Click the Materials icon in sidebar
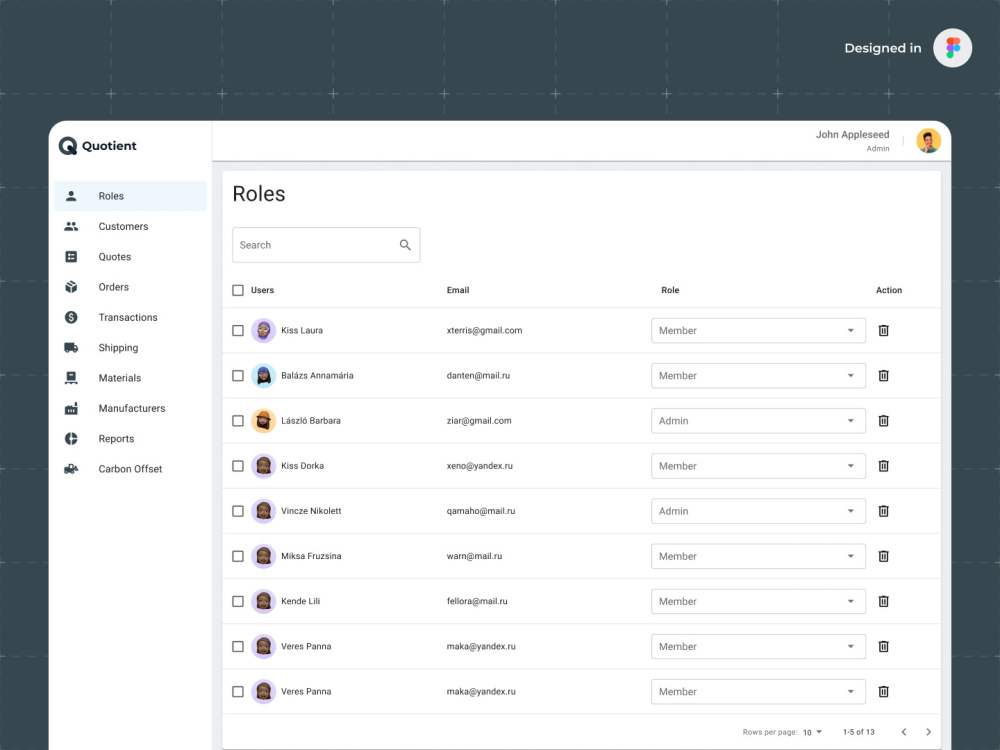This screenshot has height=750, width=1000. click(x=71, y=378)
